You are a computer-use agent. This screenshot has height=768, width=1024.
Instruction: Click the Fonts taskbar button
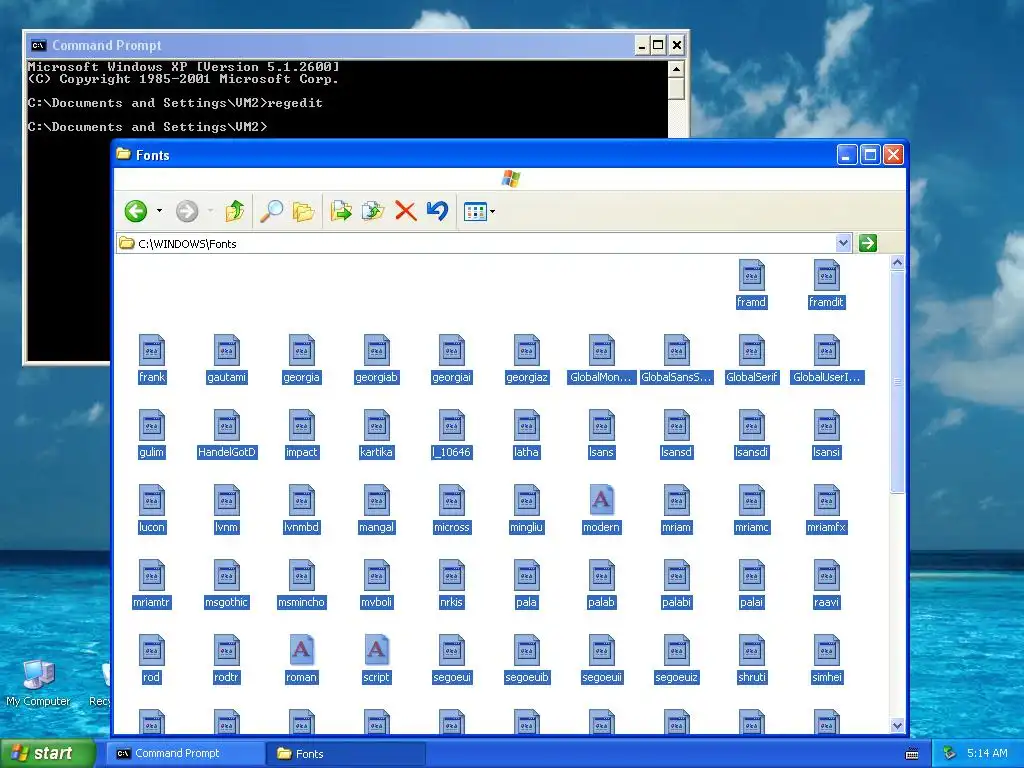(x=346, y=754)
